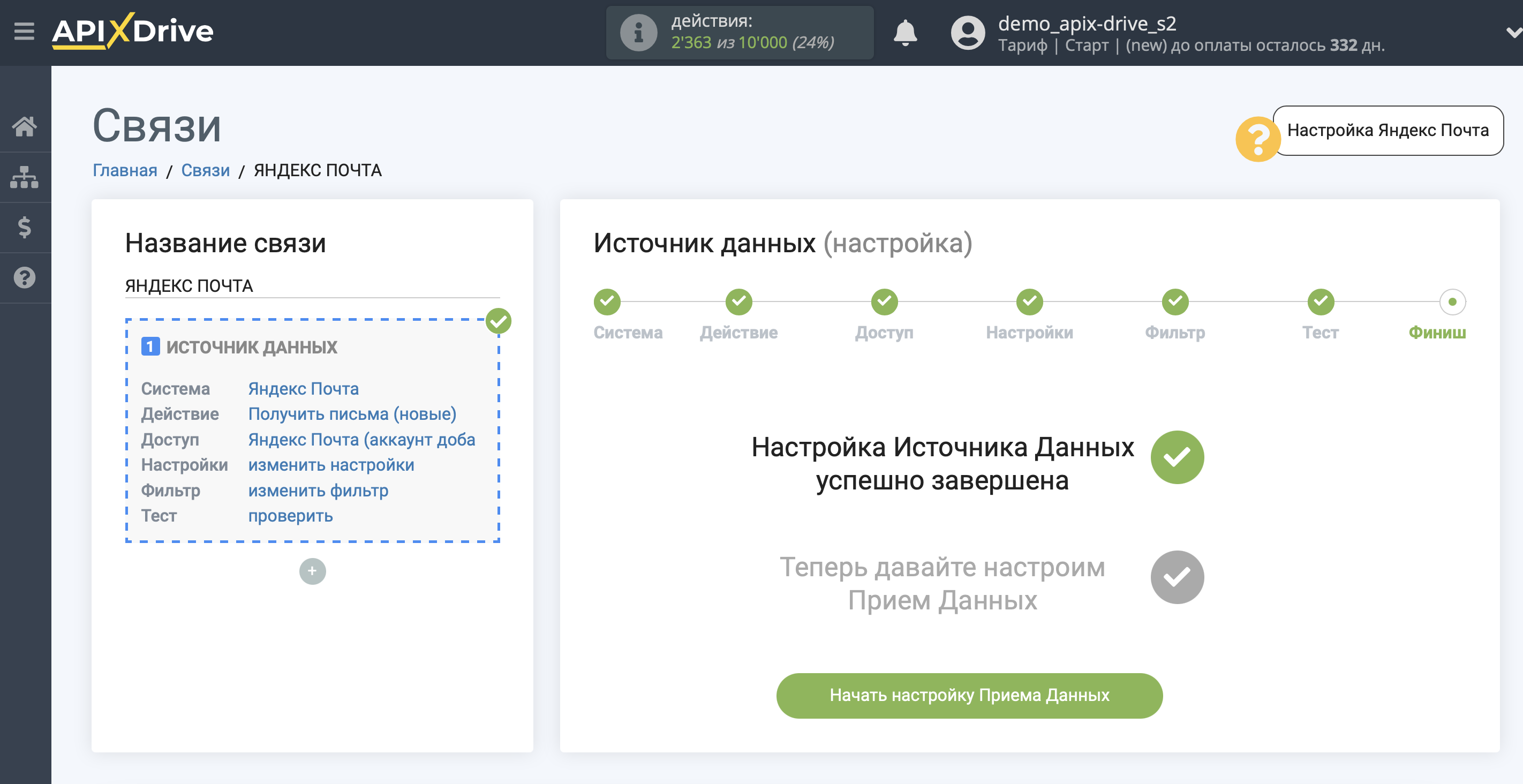Click the ИСТОЧНИК ДАННЫХ block header
This screenshot has height=784, width=1523.
coord(252,346)
